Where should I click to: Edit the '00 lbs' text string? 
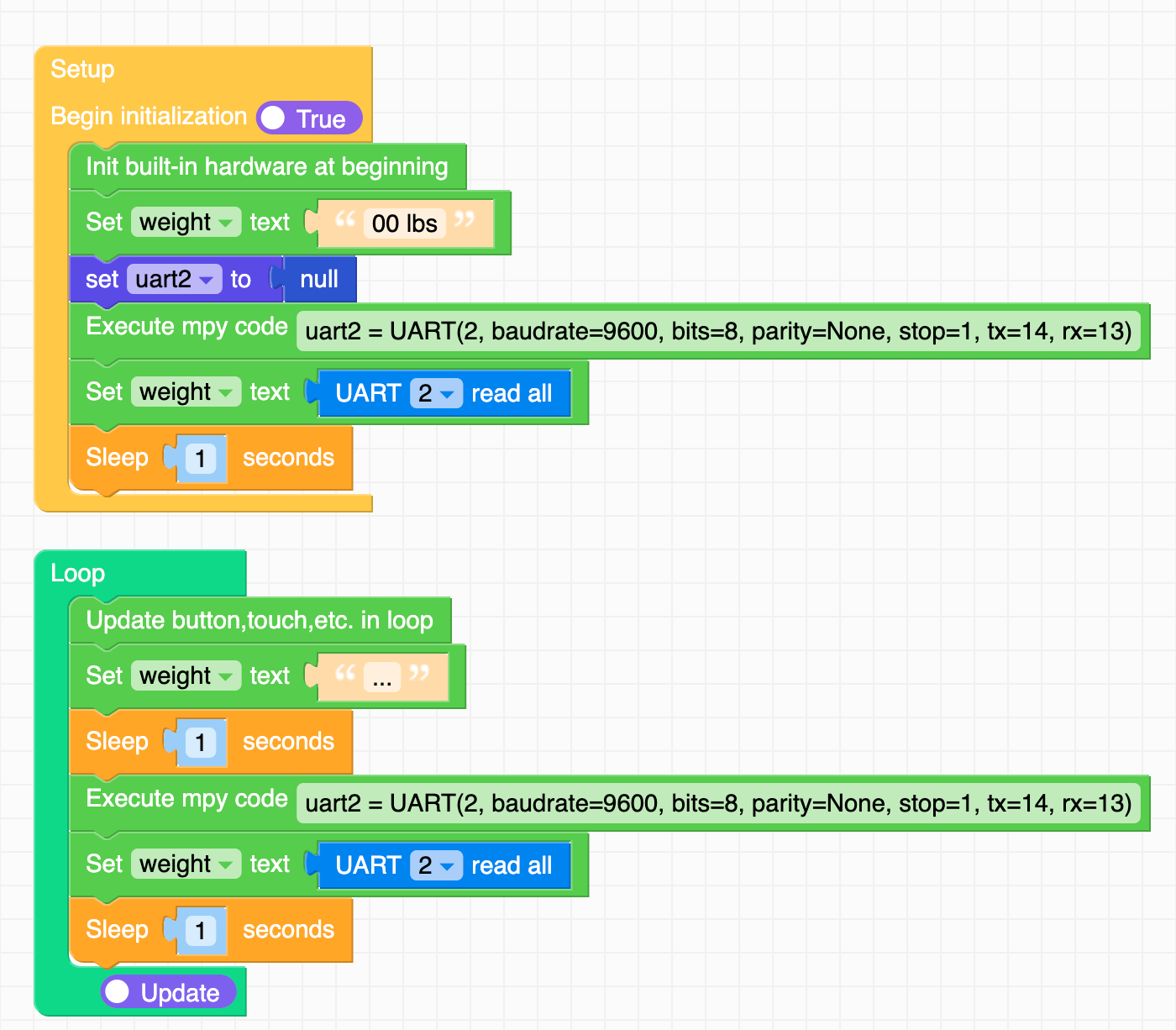(x=404, y=223)
